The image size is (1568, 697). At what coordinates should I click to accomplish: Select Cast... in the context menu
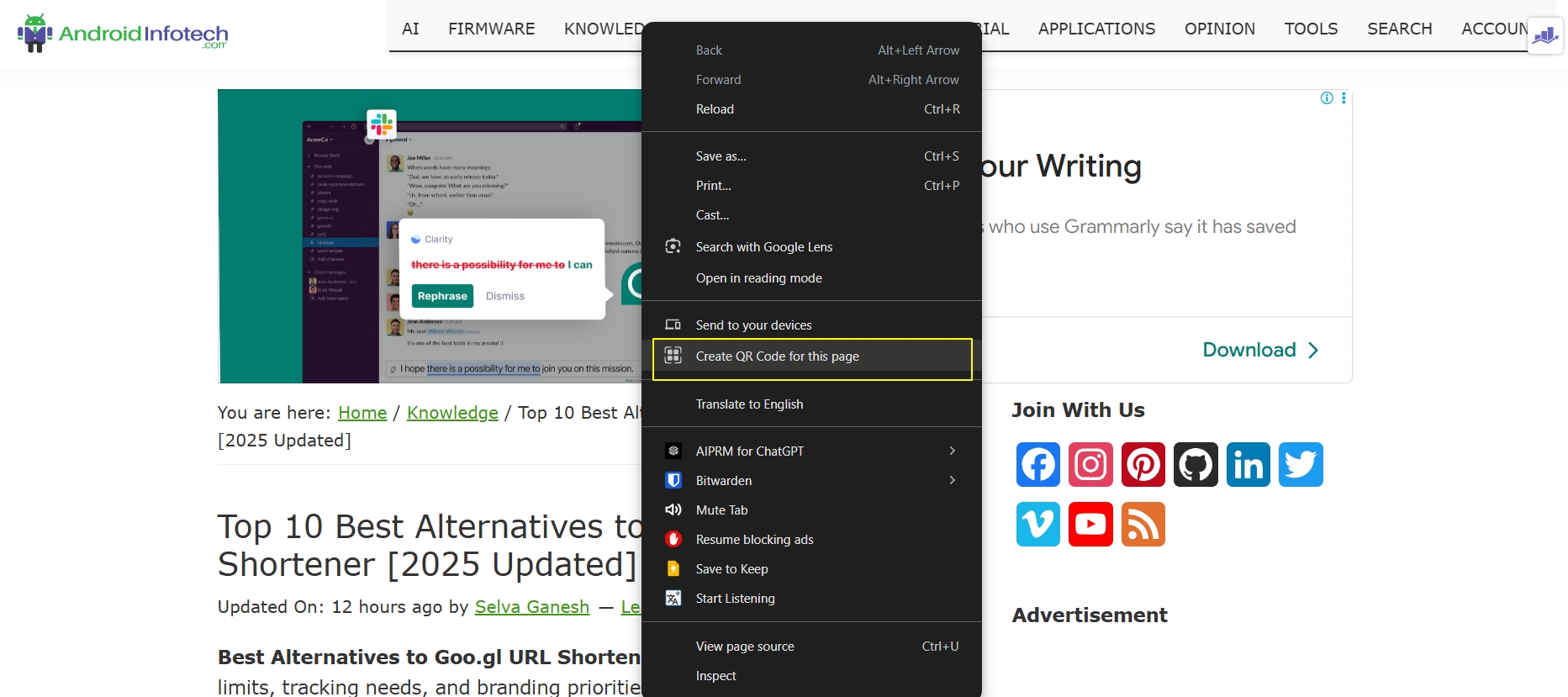pos(811,215)
